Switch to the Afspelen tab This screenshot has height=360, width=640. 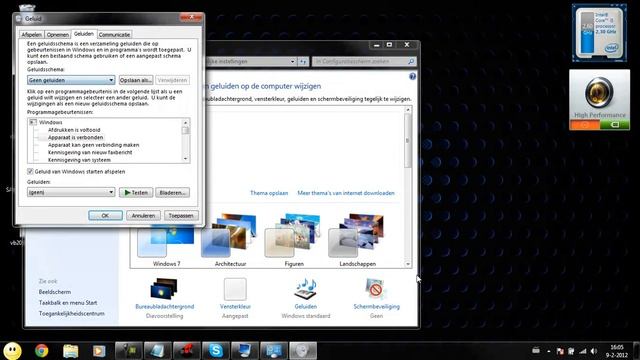tap(31, 35)
